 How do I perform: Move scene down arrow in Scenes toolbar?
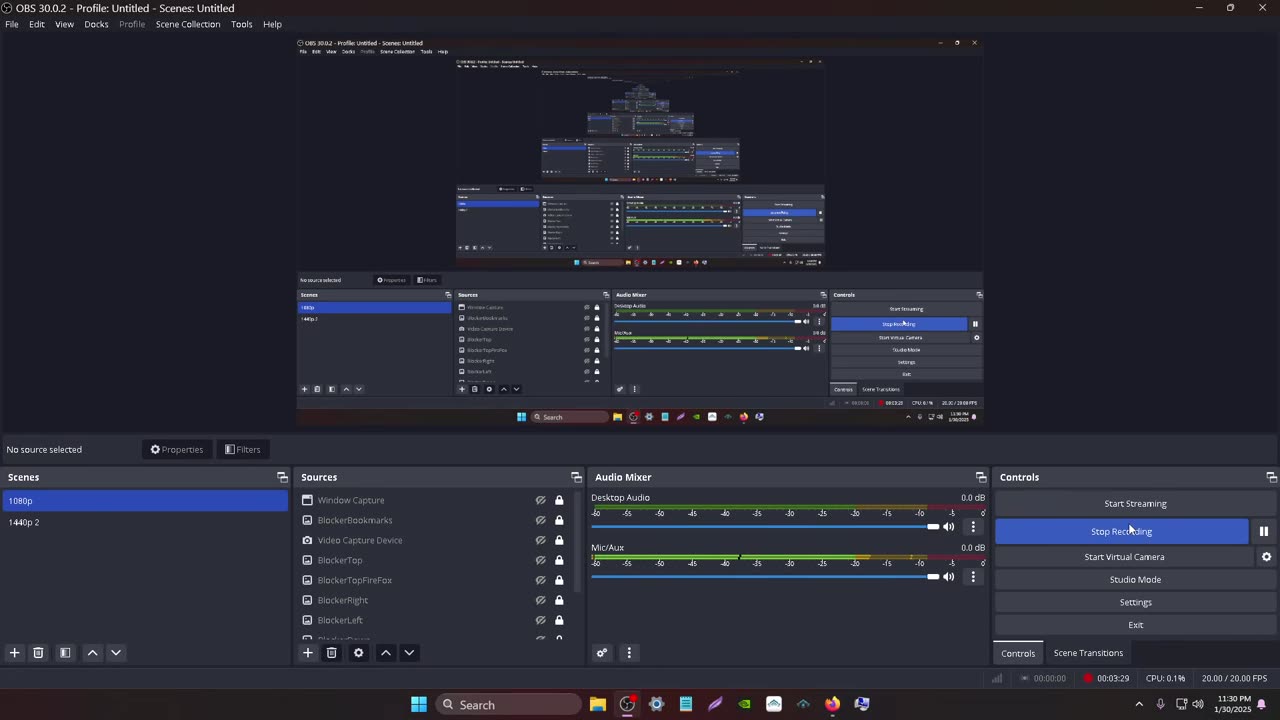pyautogui.click(x=116, y=653)
